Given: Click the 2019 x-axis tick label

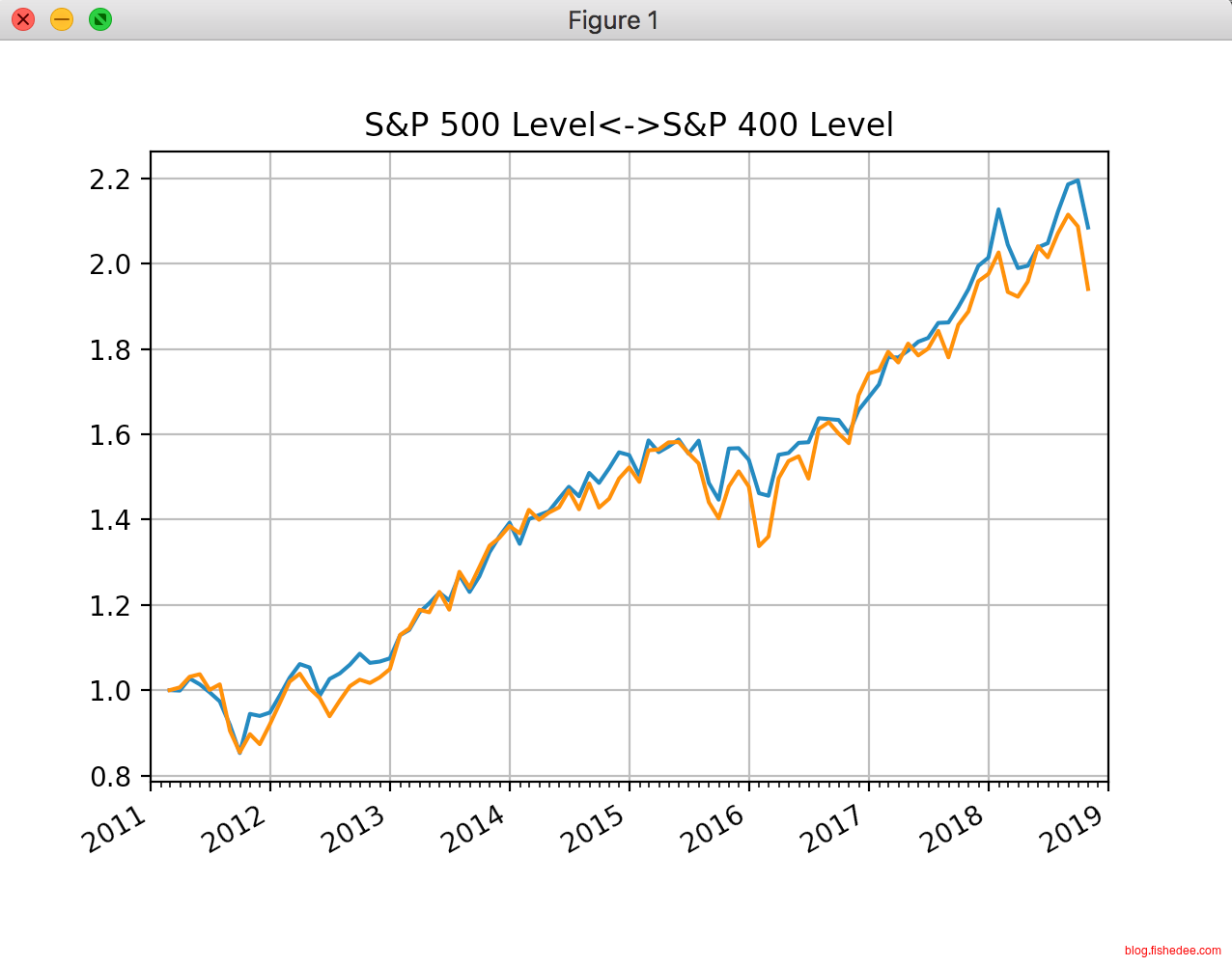Looking at the screenshot, I should pyautogui.click(x=1073, y=829).
